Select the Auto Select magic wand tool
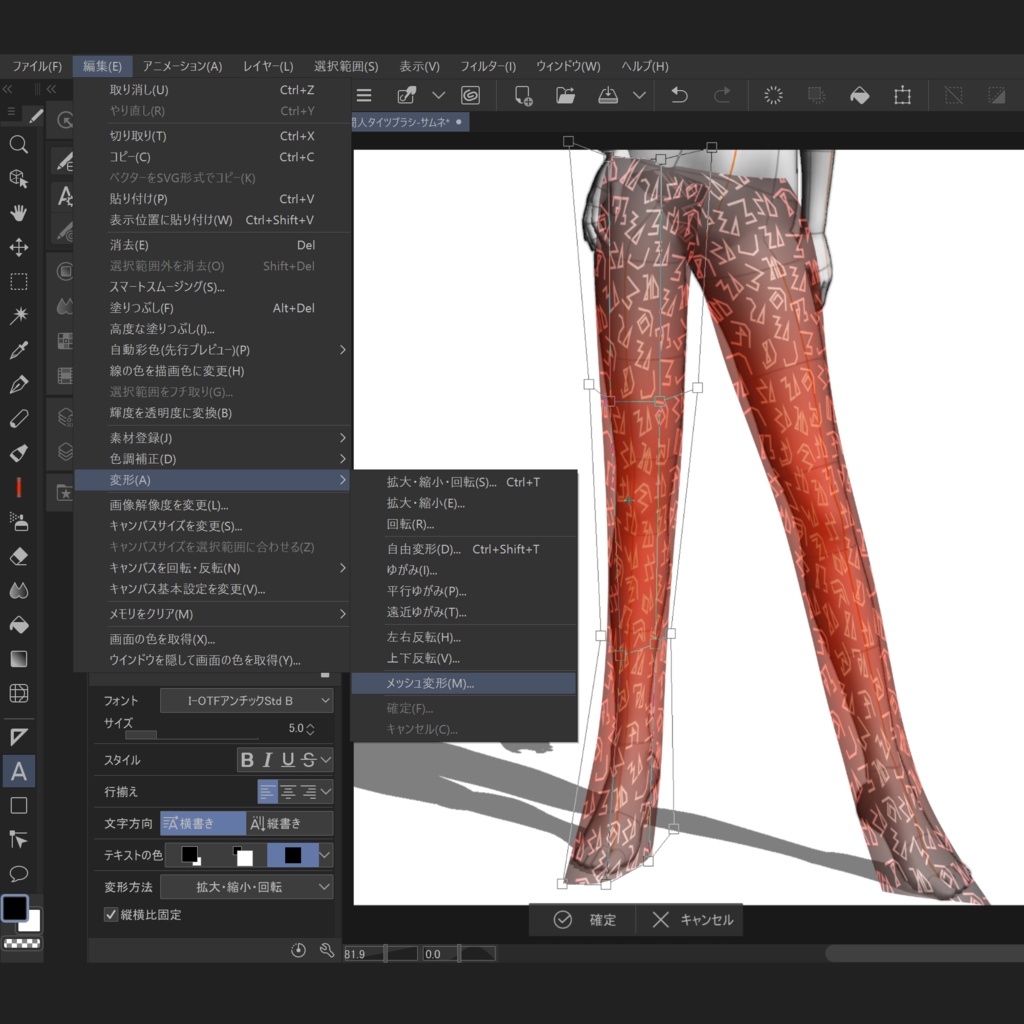Image resolution: width=1024 pixels, height=1024 pixels. click(x=18, y=316)
